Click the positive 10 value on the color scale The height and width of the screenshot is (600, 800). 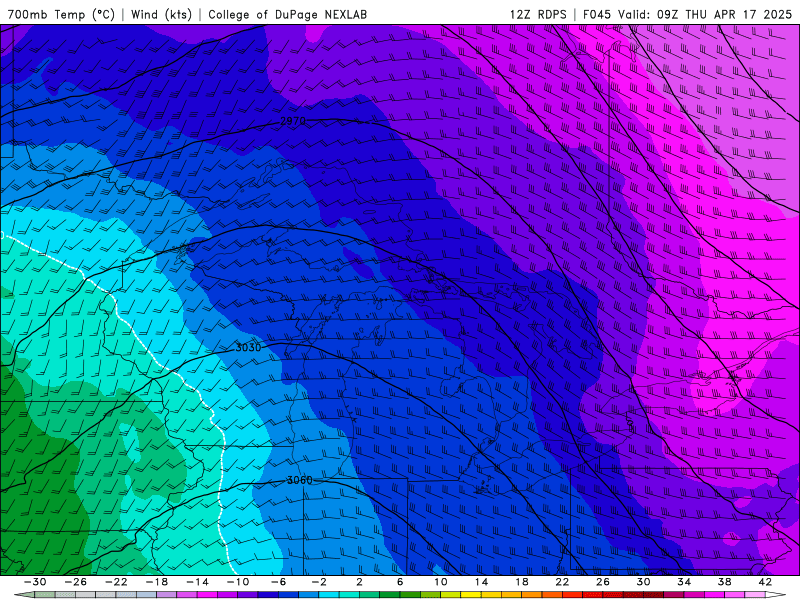click(441, 582)
